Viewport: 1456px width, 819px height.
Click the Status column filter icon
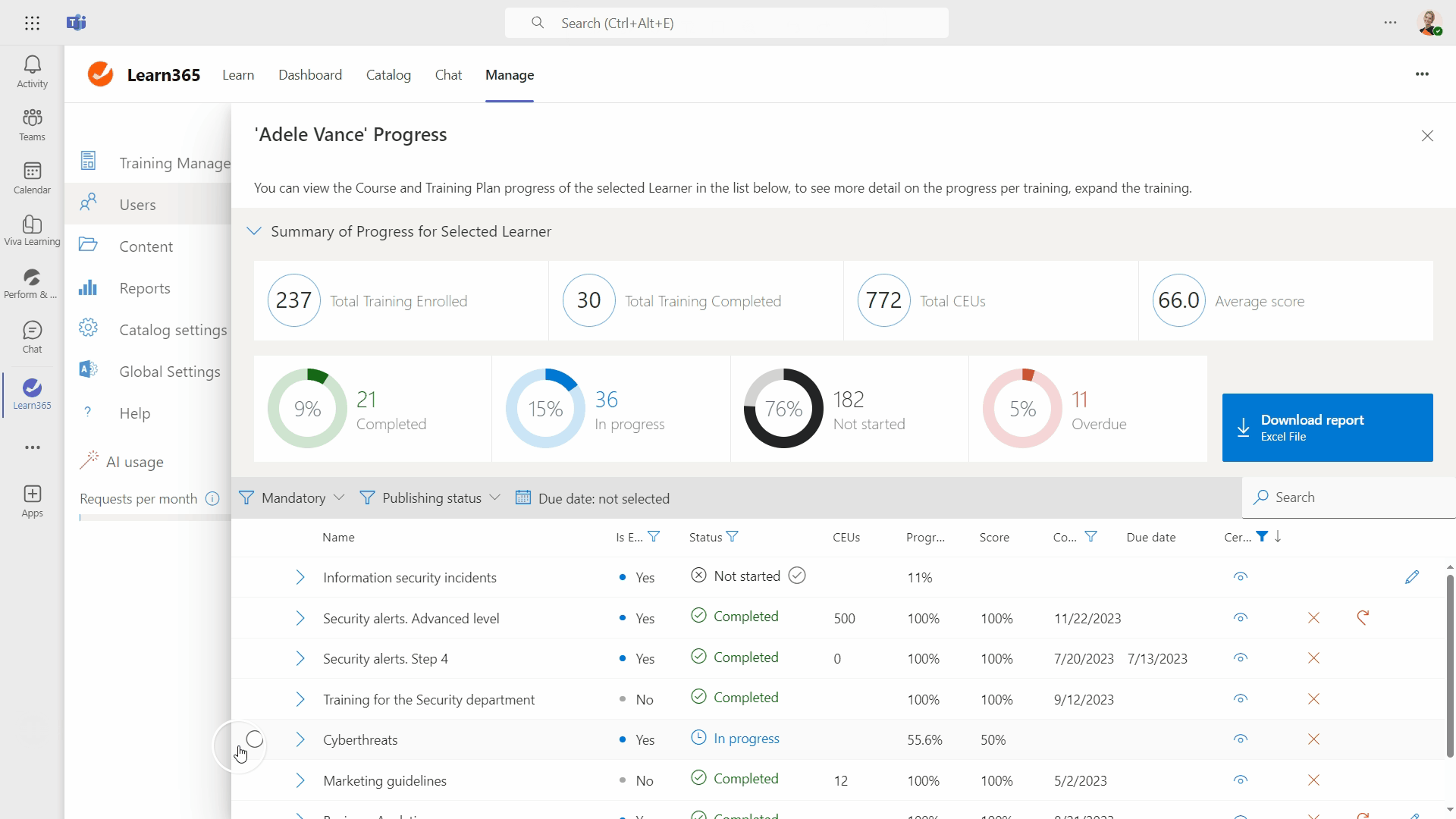[732, 537]
